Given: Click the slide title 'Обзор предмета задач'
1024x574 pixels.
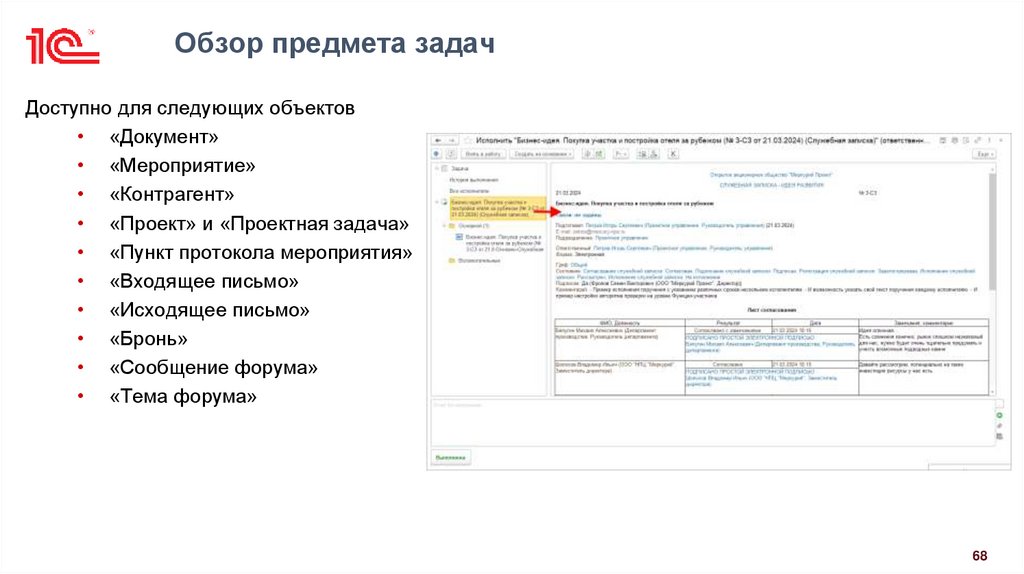Looking at the screenshot, I should click(x=334, y=43).
